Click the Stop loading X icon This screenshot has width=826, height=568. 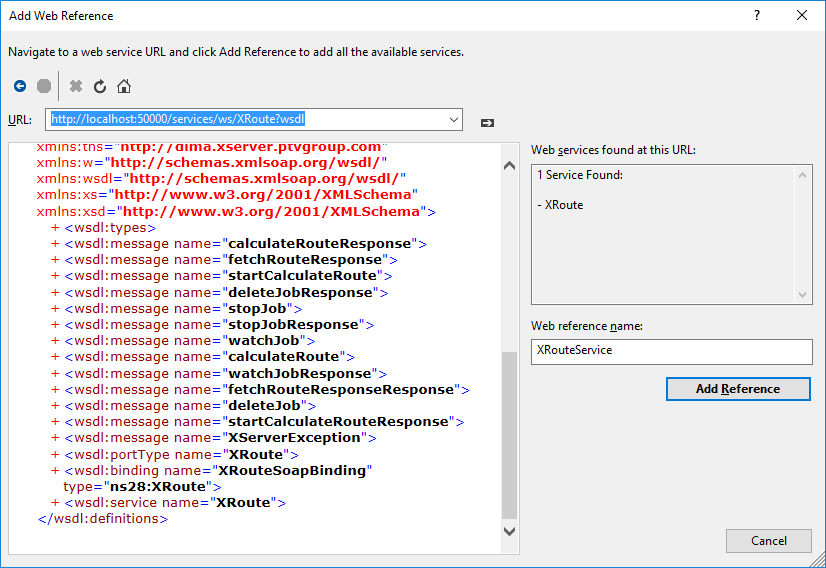point(76,86)
